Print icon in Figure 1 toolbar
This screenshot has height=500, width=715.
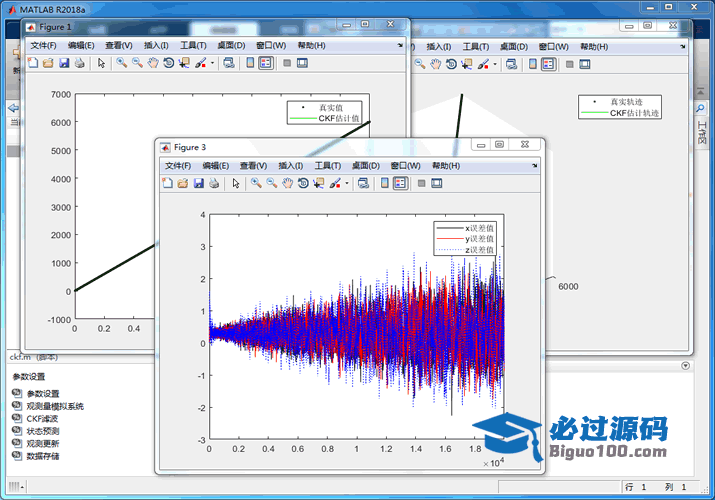(79, 63)
